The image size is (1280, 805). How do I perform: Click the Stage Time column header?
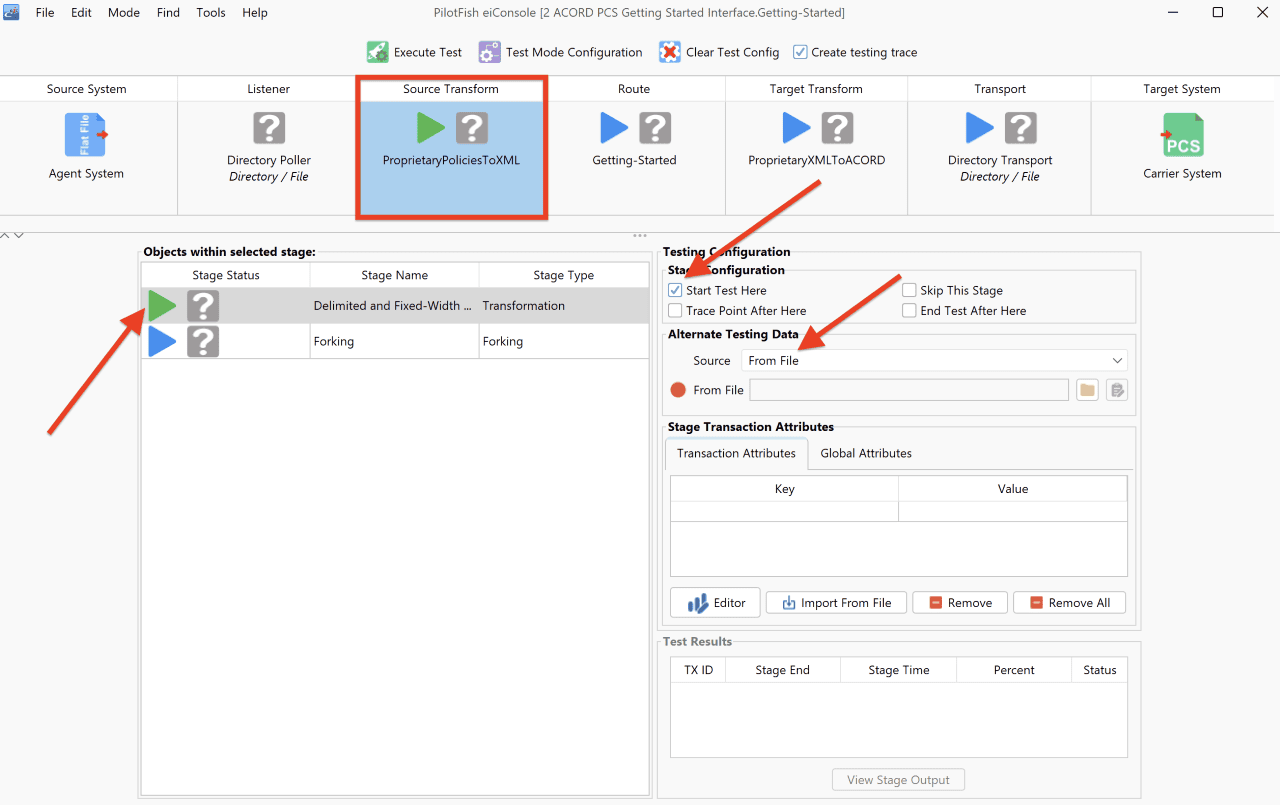[x=899, y=670]
